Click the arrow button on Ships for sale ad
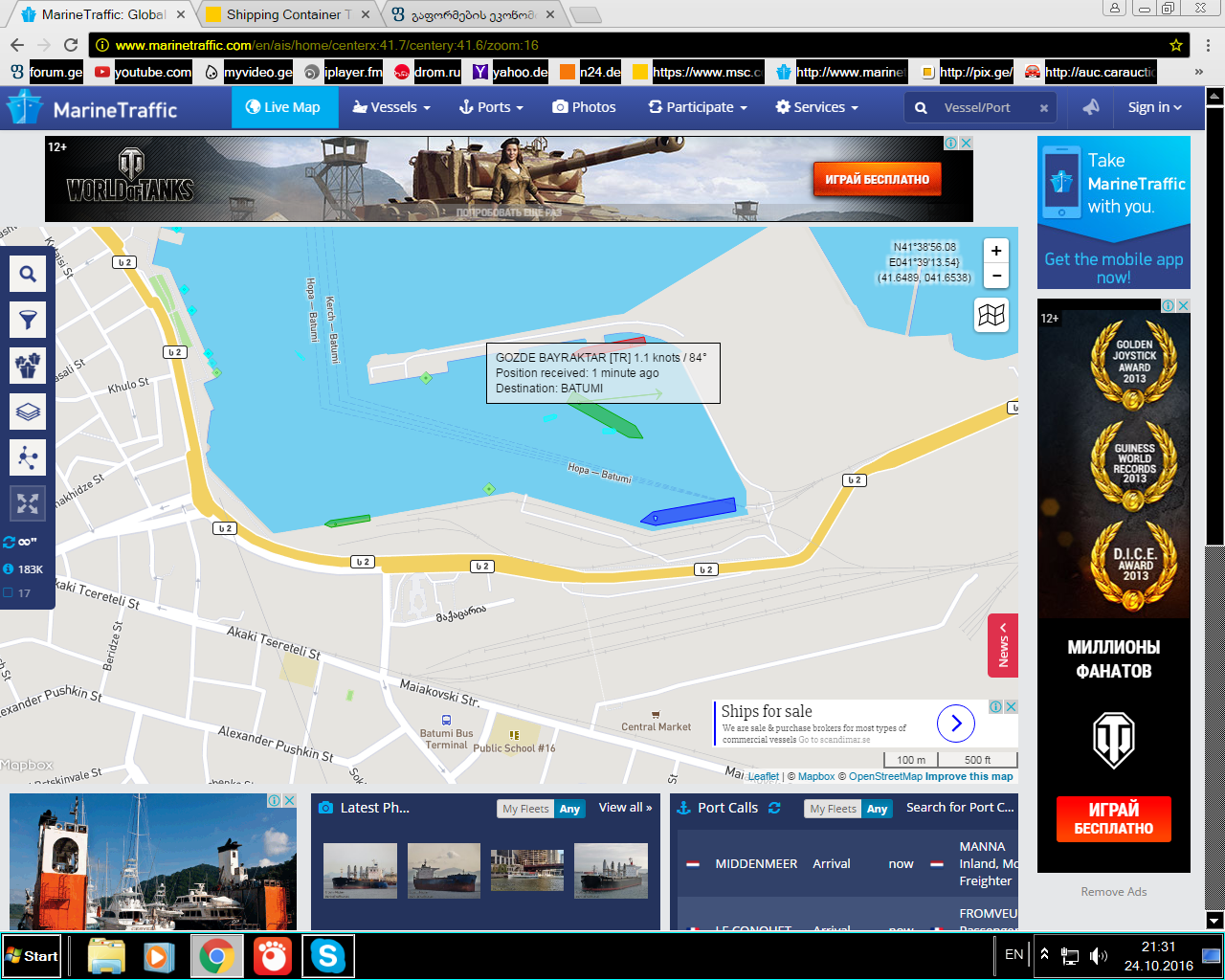The height and width of the screenshot is (980, 1225). tap(956, 724)
